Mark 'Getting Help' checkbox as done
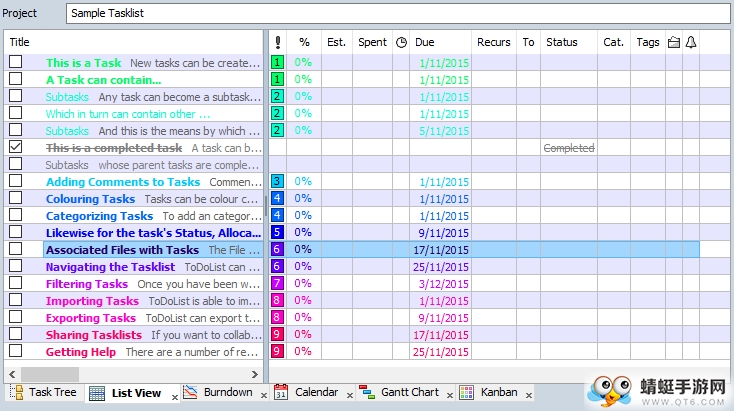 pos(15,351)
